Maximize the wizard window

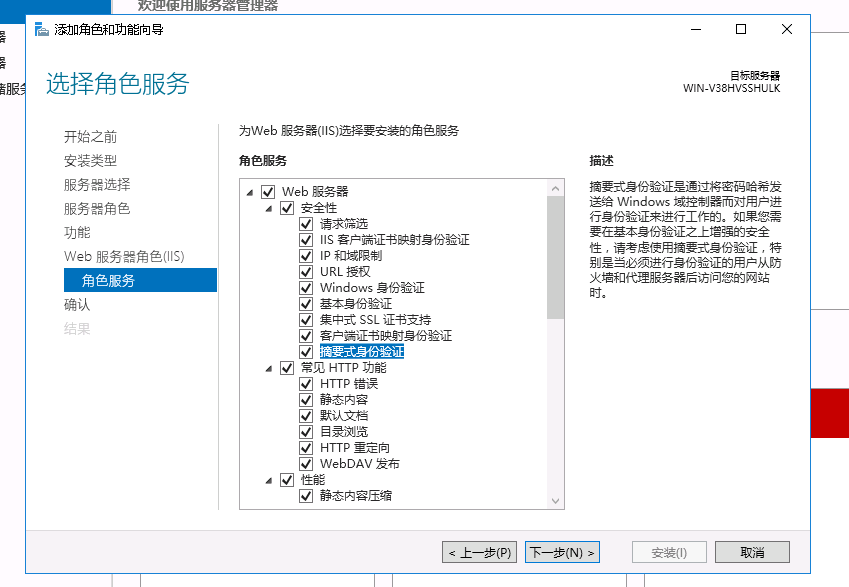pyautogui.click(x=741, y=29)
